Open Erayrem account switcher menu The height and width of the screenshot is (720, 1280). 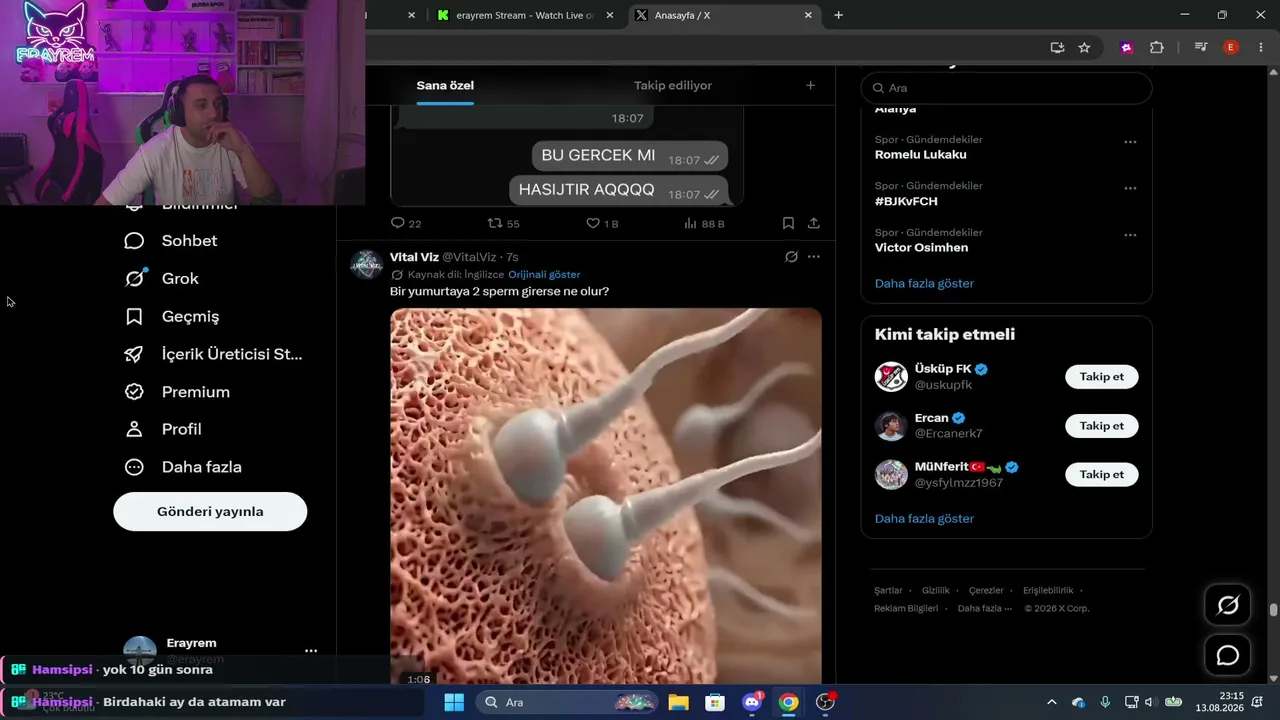point(311,650)
